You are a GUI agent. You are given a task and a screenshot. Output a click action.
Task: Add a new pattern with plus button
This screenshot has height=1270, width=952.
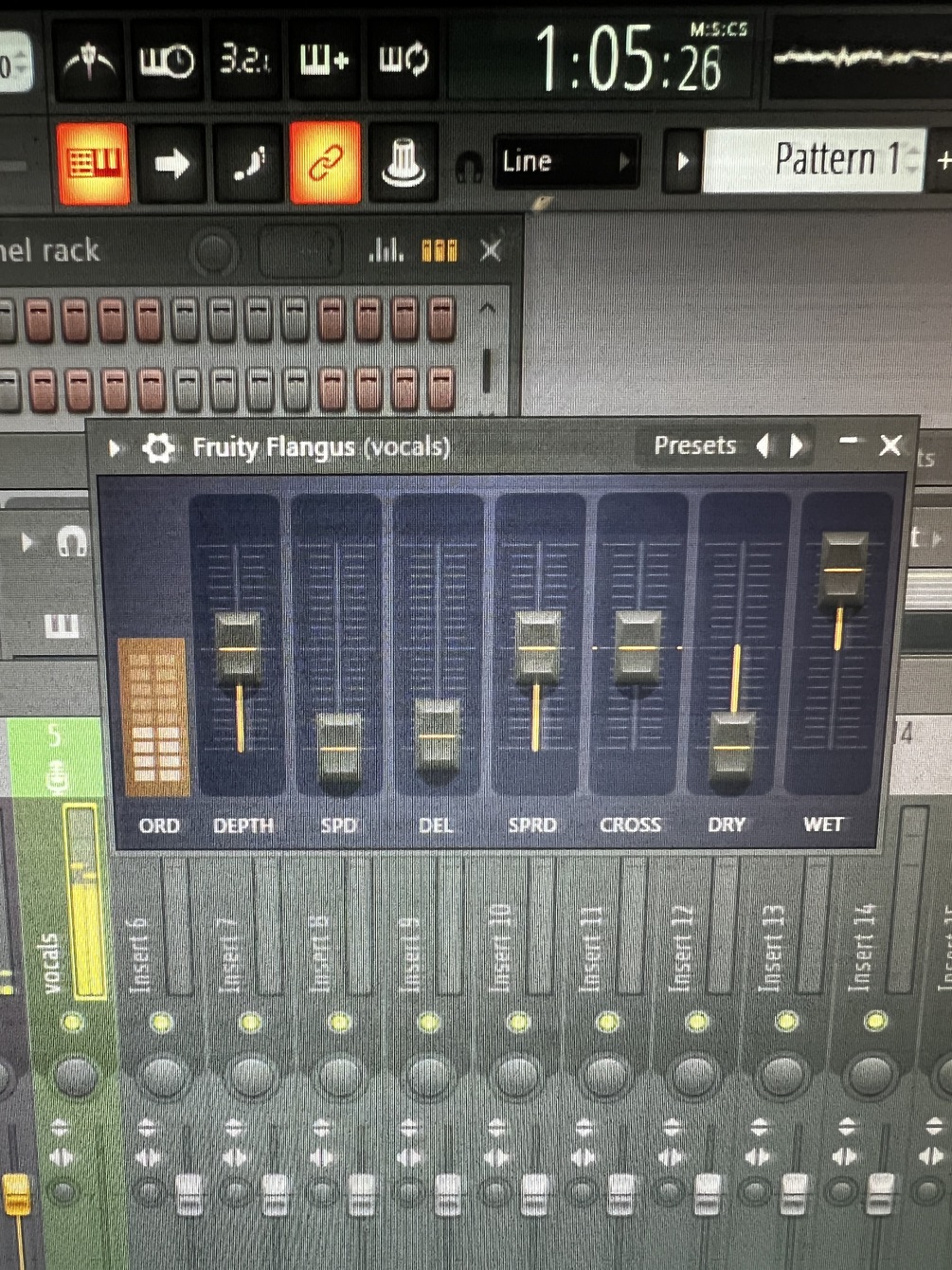pos(943,160)
